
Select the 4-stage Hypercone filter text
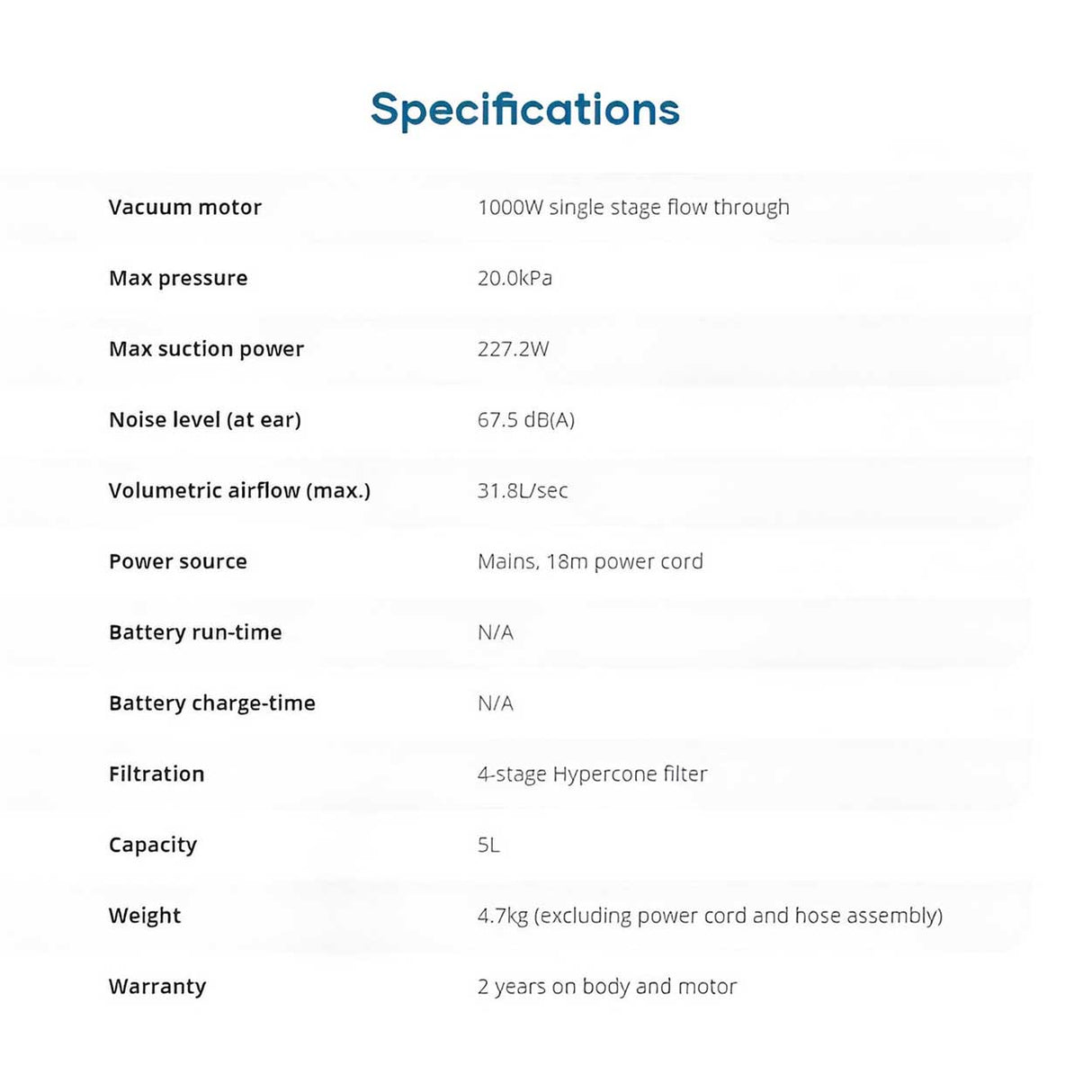[x=592, y=774]
